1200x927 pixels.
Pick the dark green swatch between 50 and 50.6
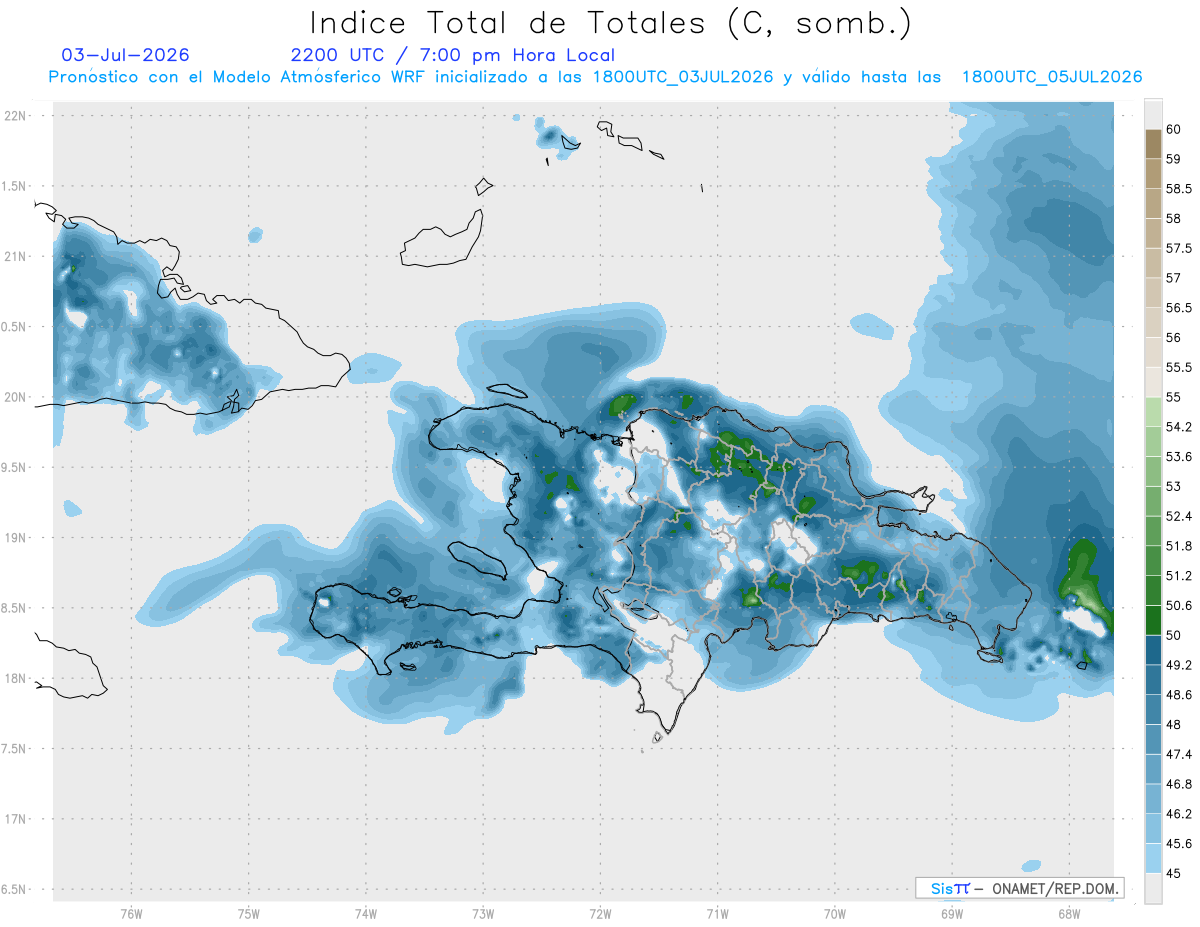1153,621
